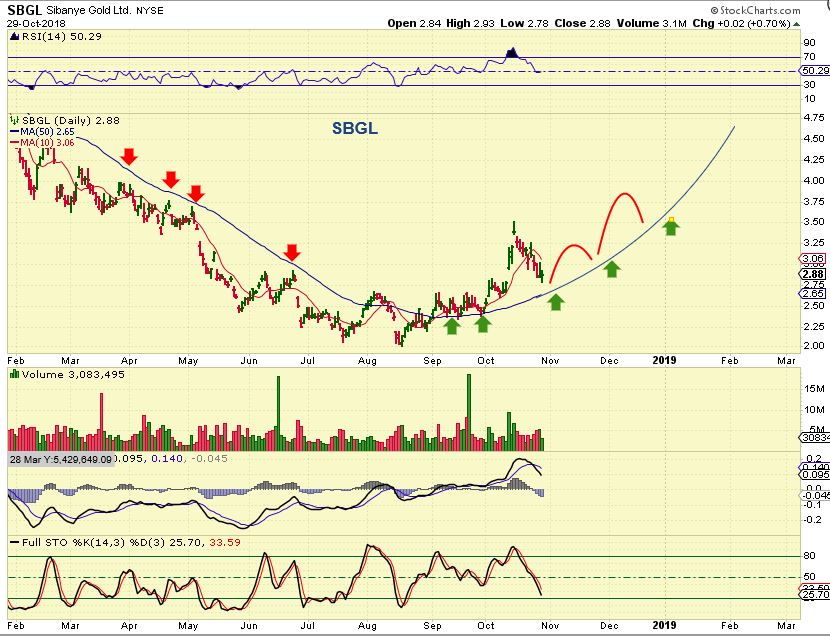
Task: Click the 15M volume axis label
Action: 814,388
